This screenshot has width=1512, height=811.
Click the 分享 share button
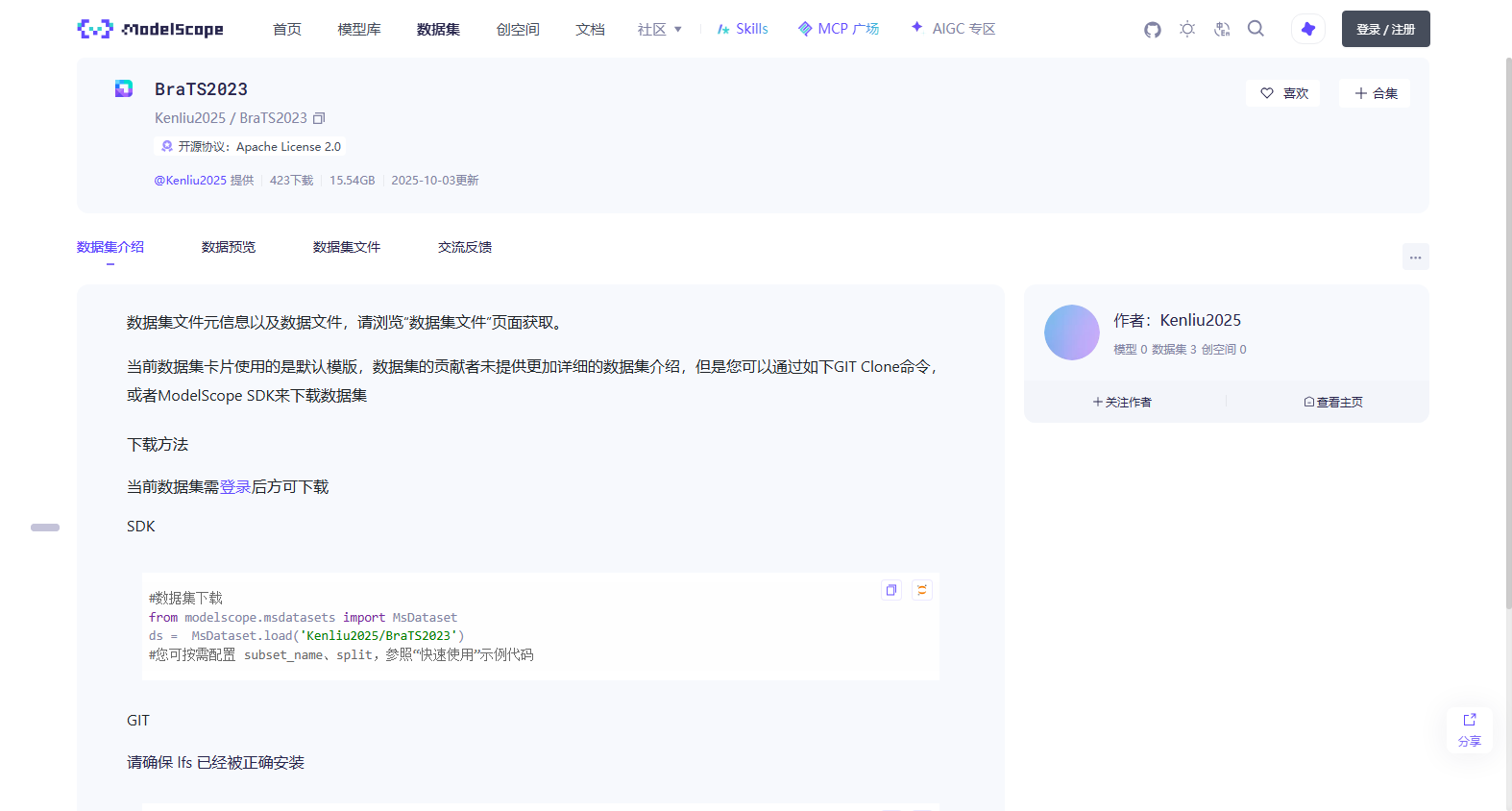[x=1470, y=731]
